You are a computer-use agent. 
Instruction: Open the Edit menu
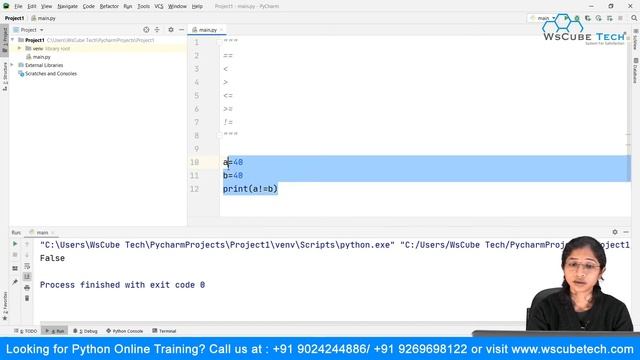[32, 6]
